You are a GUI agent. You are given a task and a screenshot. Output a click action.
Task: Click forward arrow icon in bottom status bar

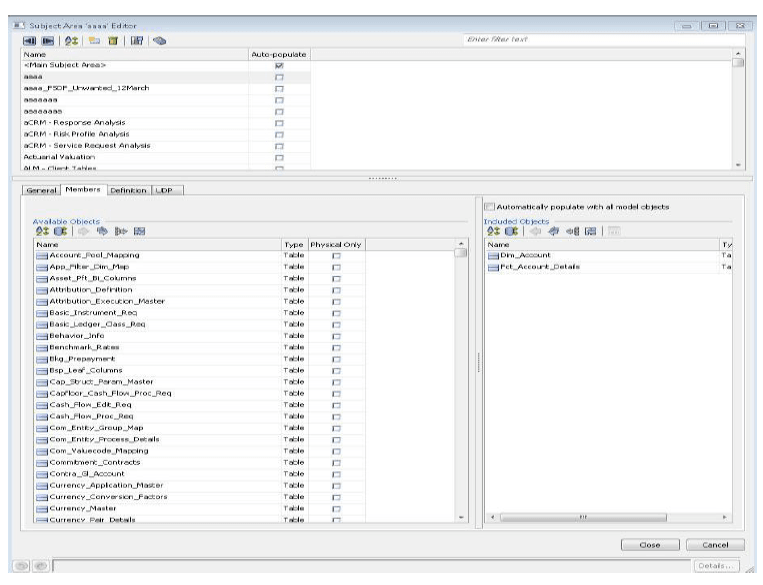click(41, 566)
